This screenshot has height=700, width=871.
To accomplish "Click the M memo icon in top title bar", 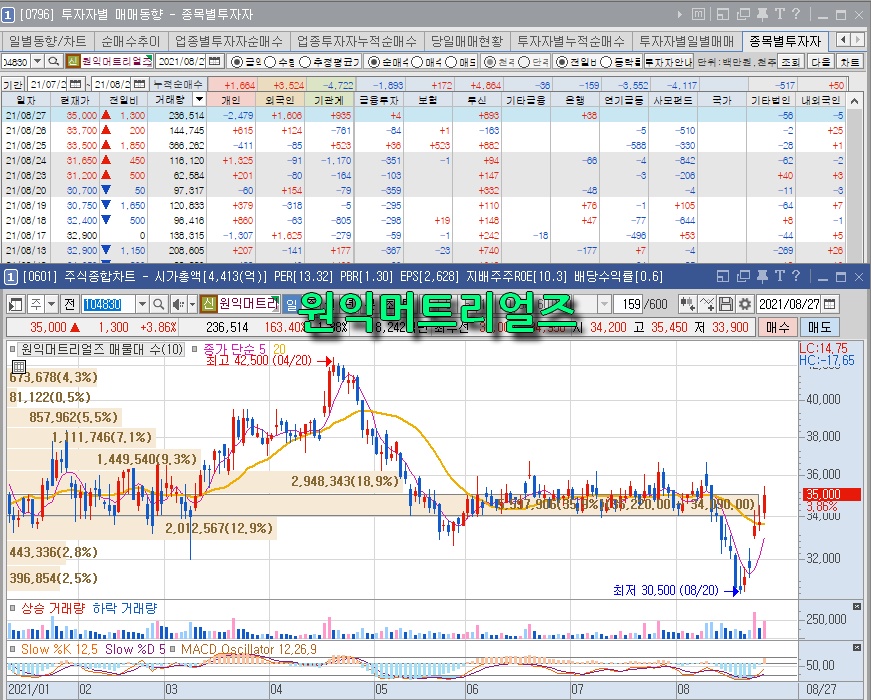I will coord(699,14).
